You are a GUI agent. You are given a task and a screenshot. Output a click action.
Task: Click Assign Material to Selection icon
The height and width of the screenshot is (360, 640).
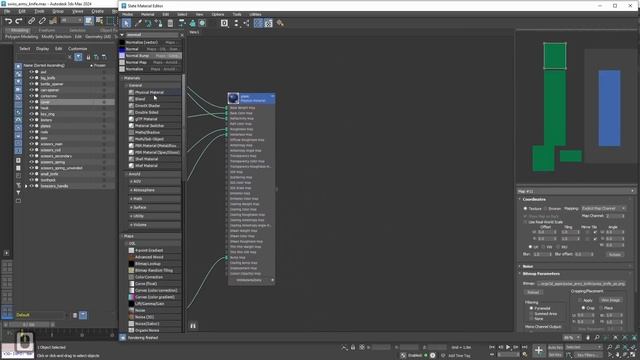pyautogui.click(x=159, y=23)
